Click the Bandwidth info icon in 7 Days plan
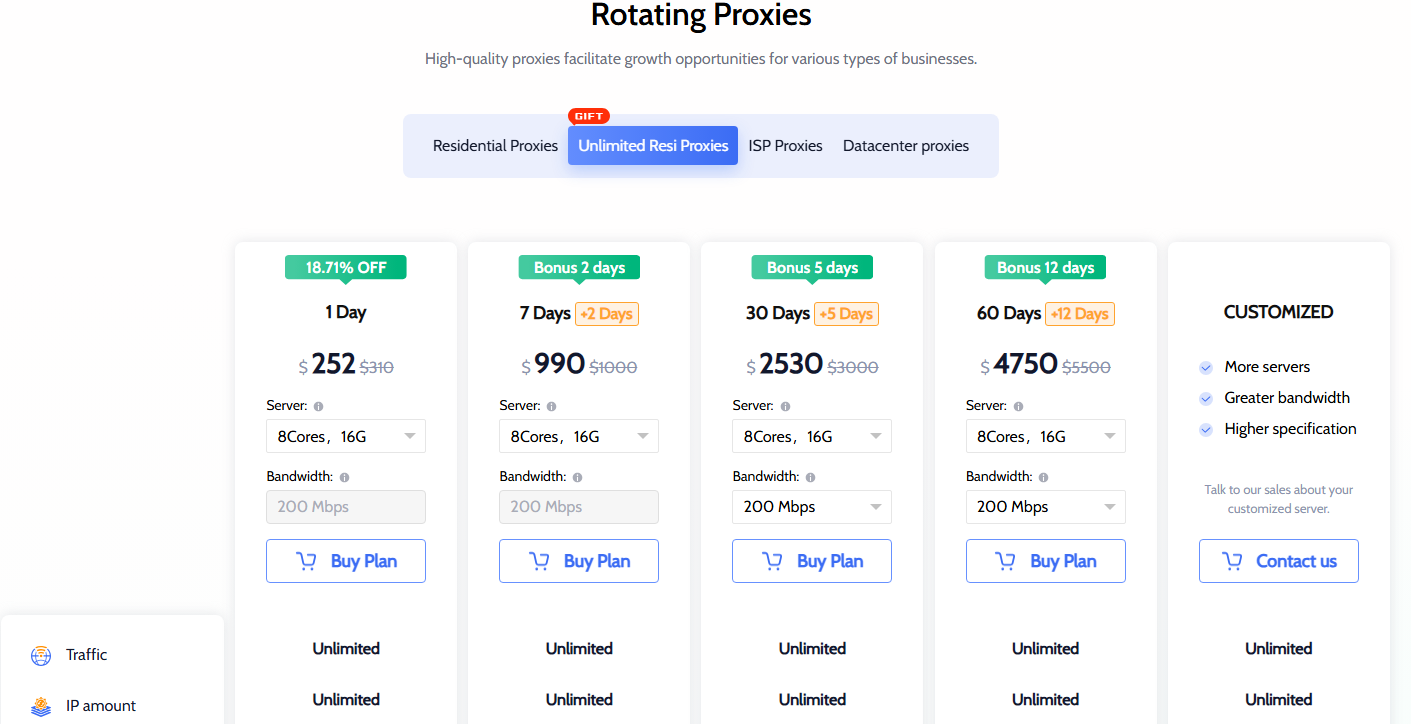Image resolution: width=1411 pixels, height=724 pixels. [578, 478]
